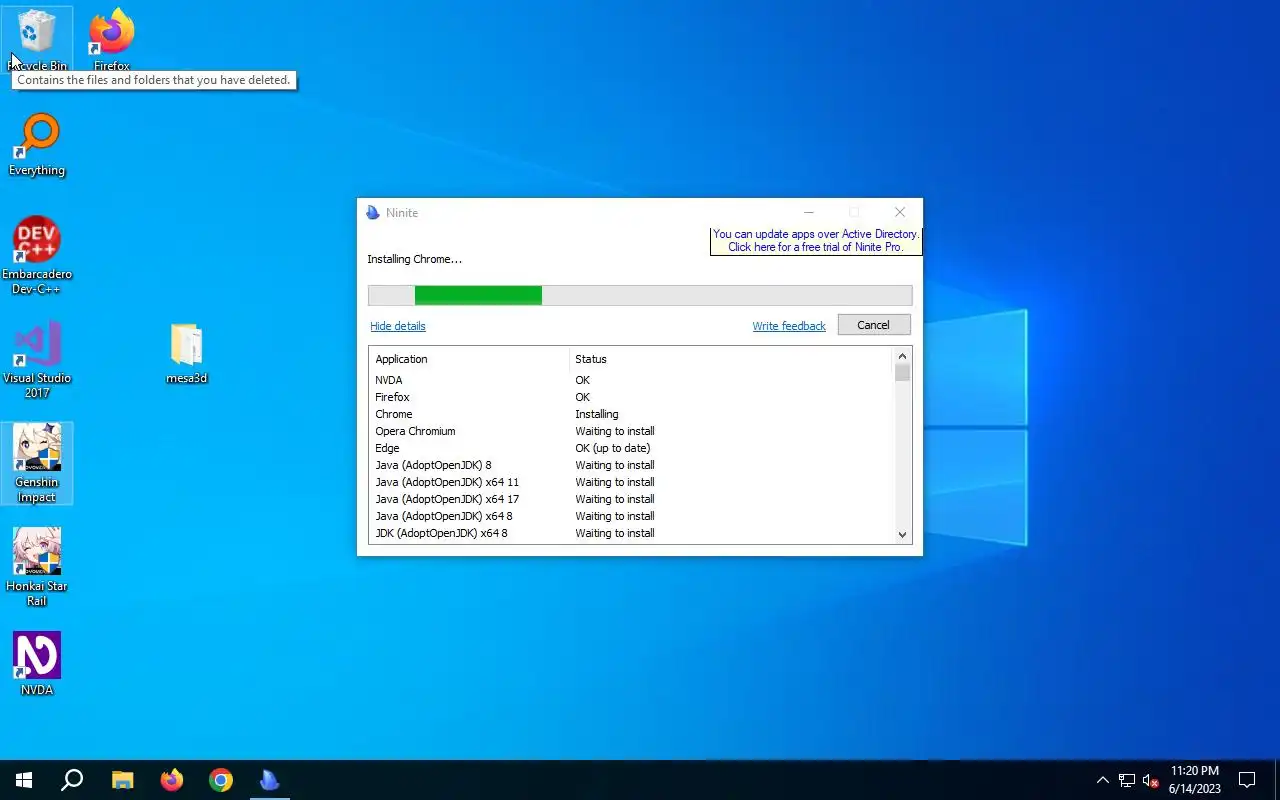Select the Recycle Bin desktop icon
1280x800 pixels.
[37, 40]
